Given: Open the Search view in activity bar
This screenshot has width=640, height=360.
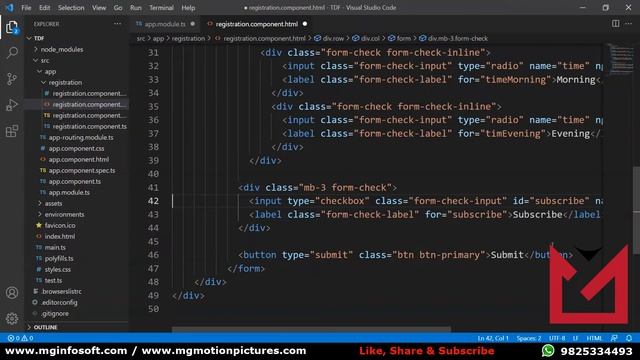Looking at the screenshot, I should pos(12,53).
